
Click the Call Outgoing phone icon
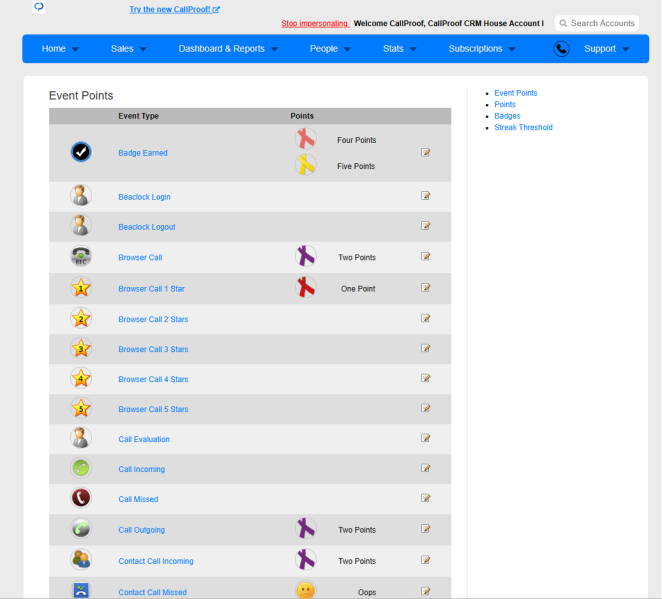(81, 529)
